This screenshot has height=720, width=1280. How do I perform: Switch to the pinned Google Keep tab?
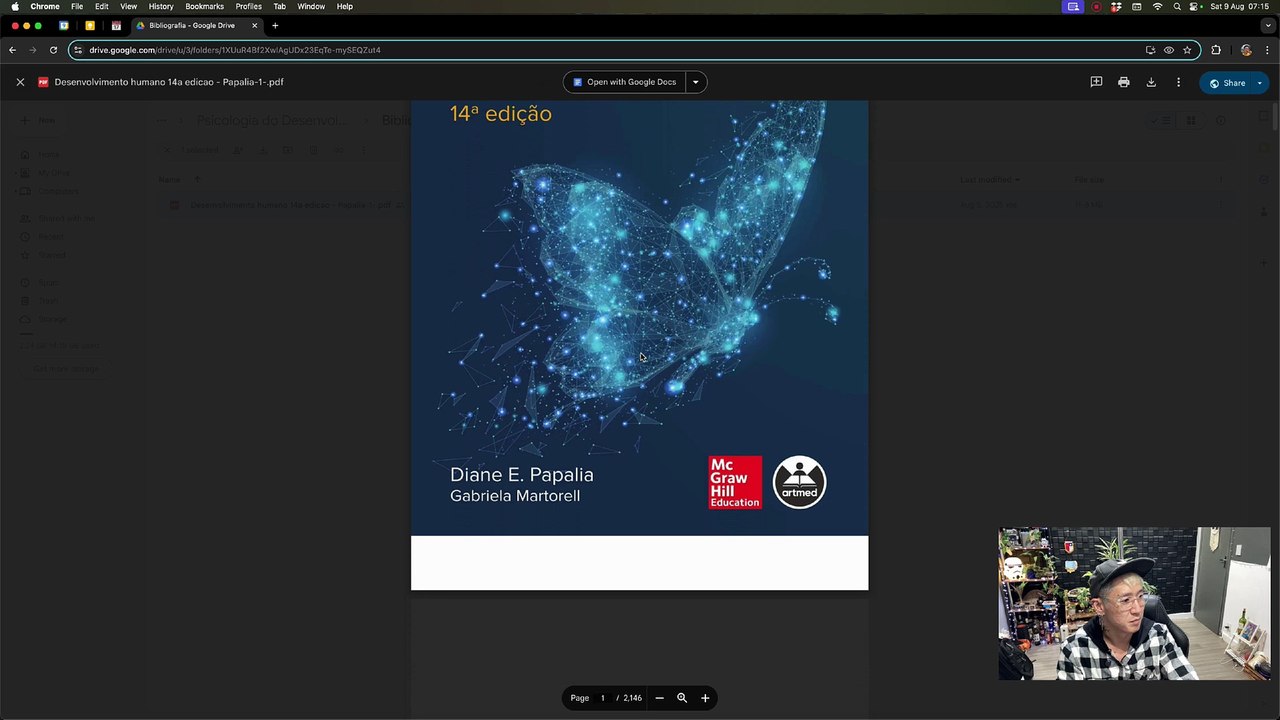(90, 26)
